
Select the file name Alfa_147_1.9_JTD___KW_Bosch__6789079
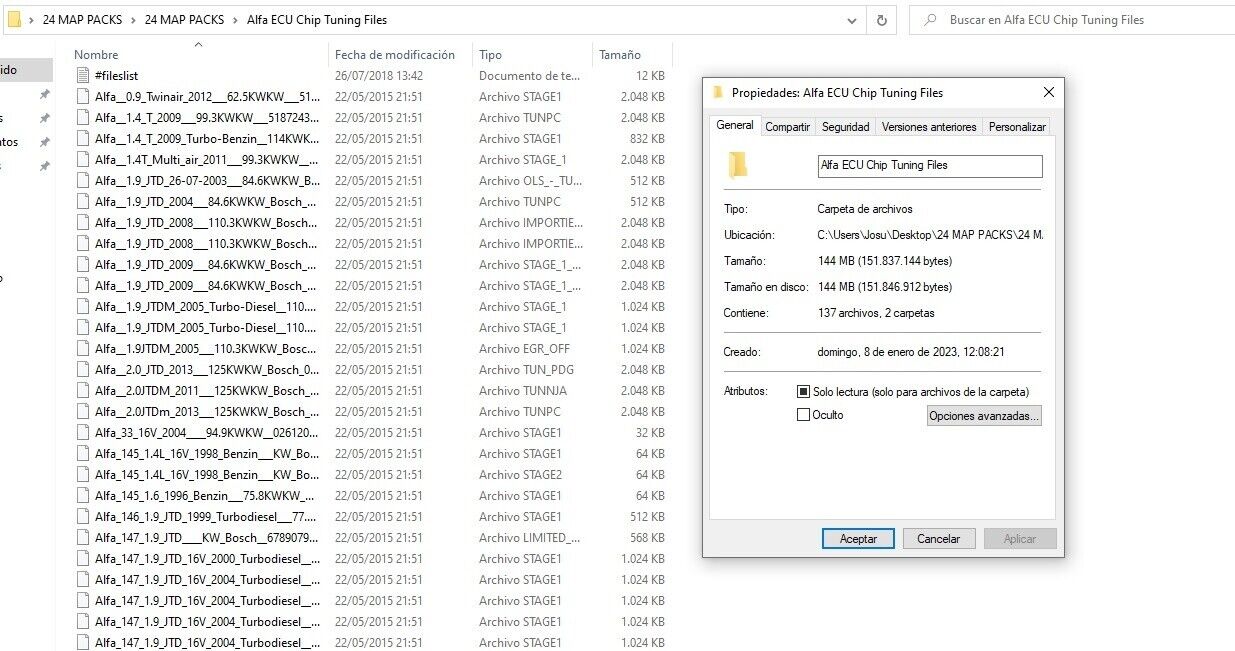[x=207, y=538]
